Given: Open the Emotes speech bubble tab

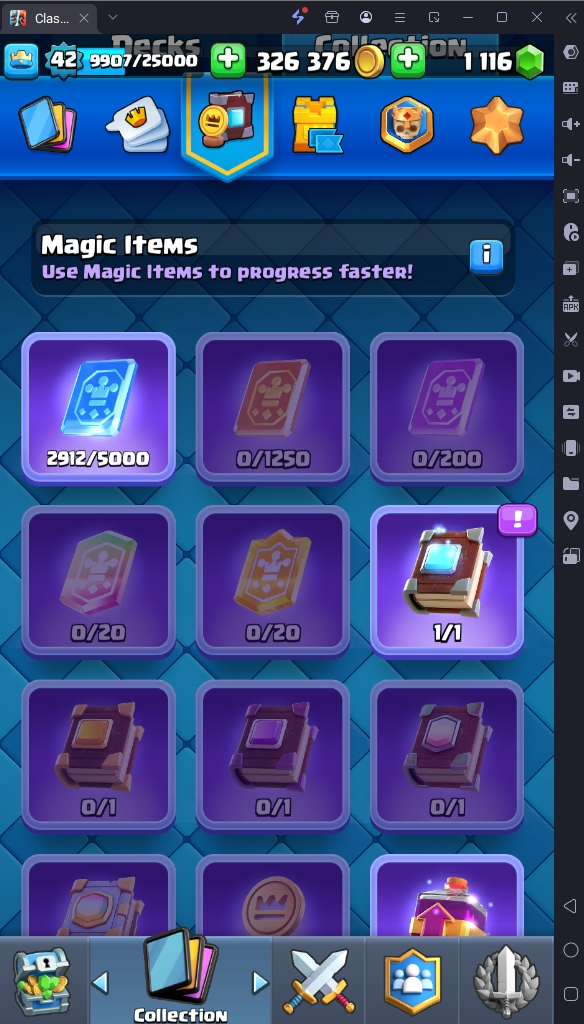Looking at the screenshot, I should tap(138, 125).
